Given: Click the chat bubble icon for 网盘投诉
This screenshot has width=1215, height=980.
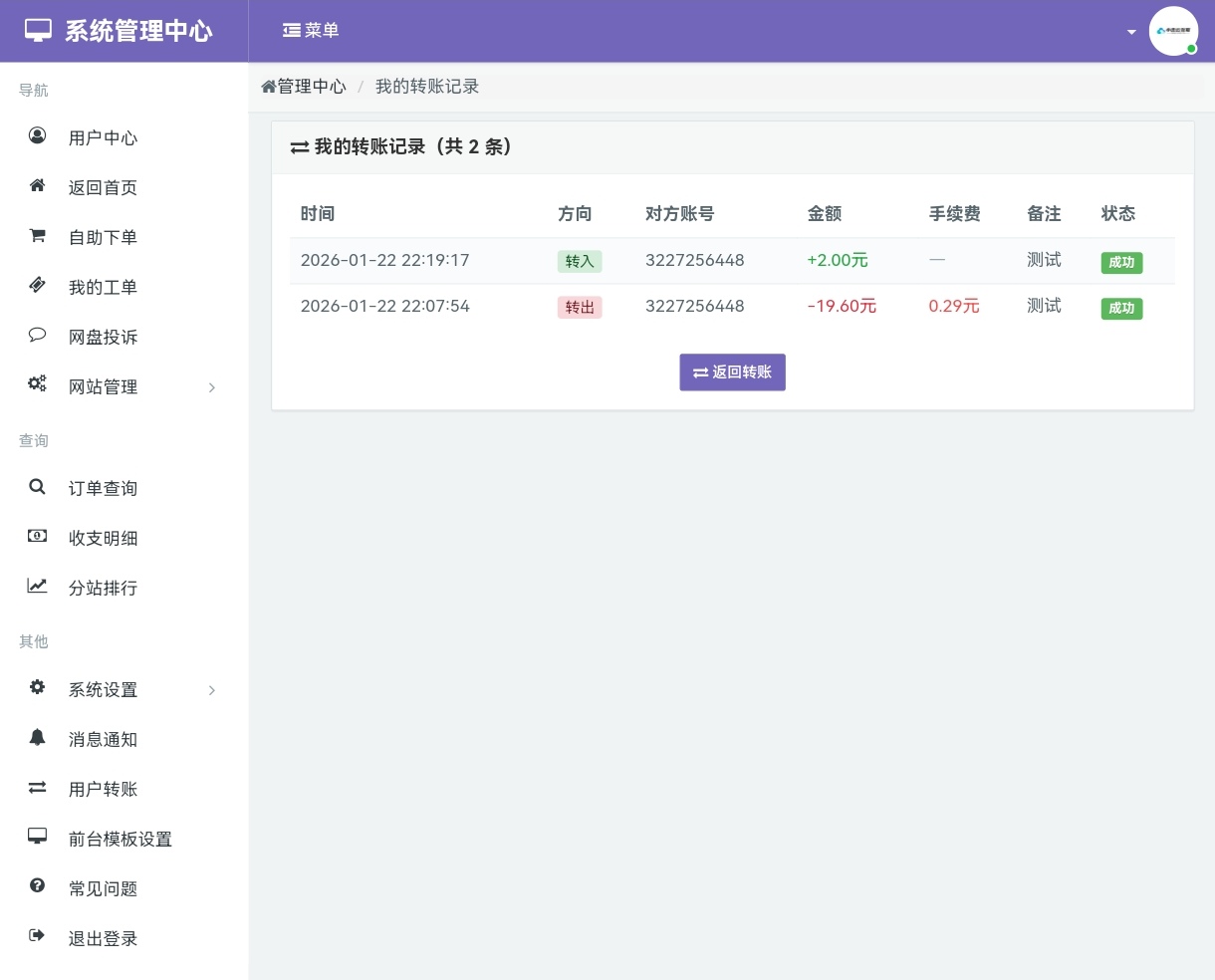Looking at the screenshot, I should (x=37, y=335).
